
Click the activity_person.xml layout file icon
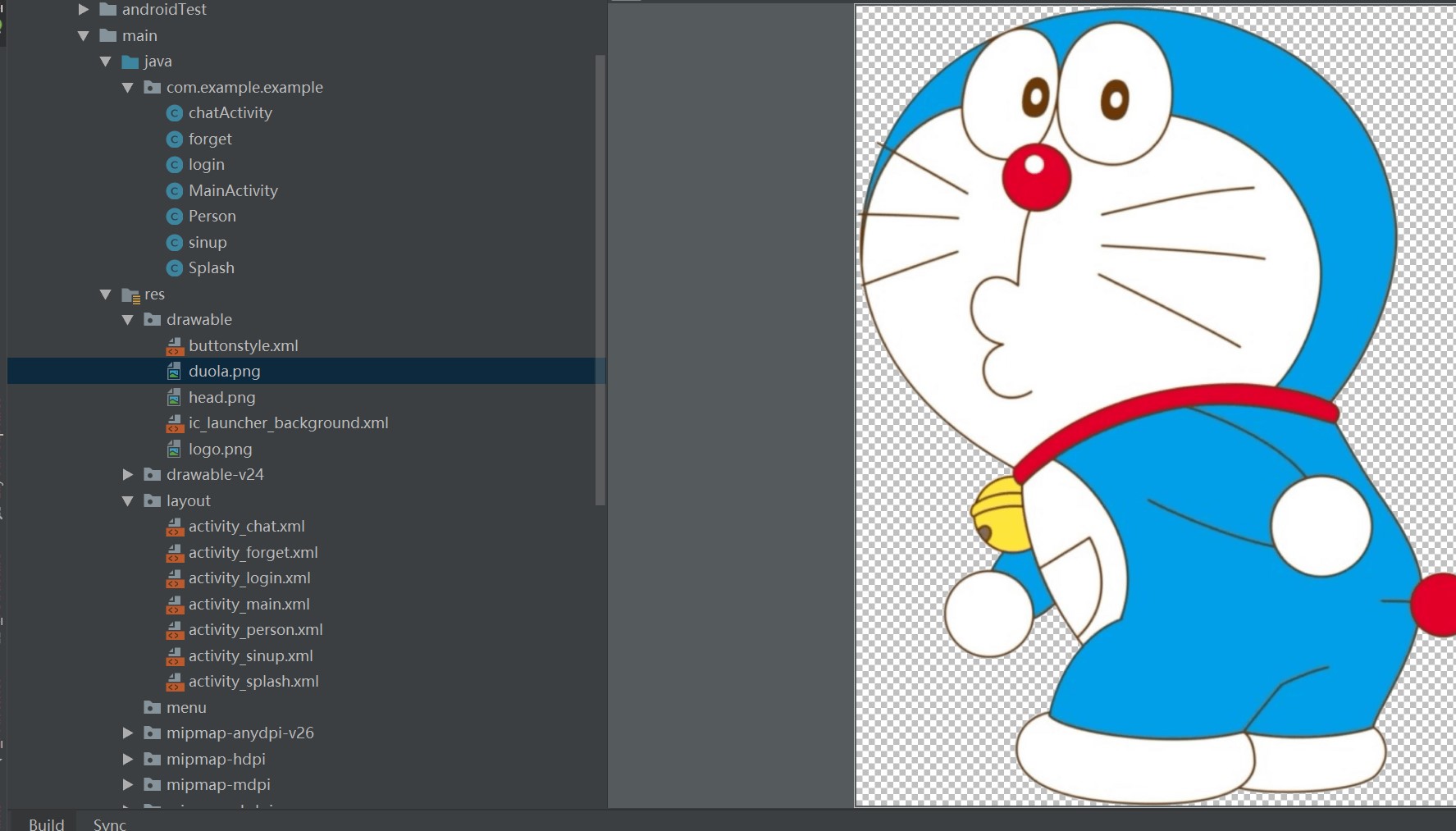[174, 630]
